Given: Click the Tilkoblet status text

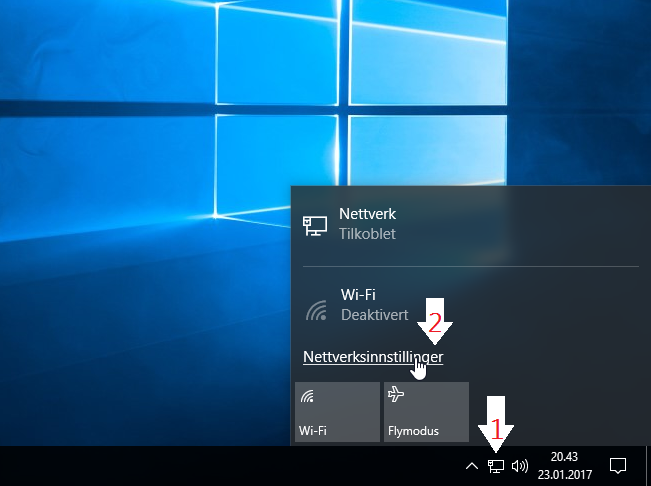Looking at the screenshot, I should [367, 234].
